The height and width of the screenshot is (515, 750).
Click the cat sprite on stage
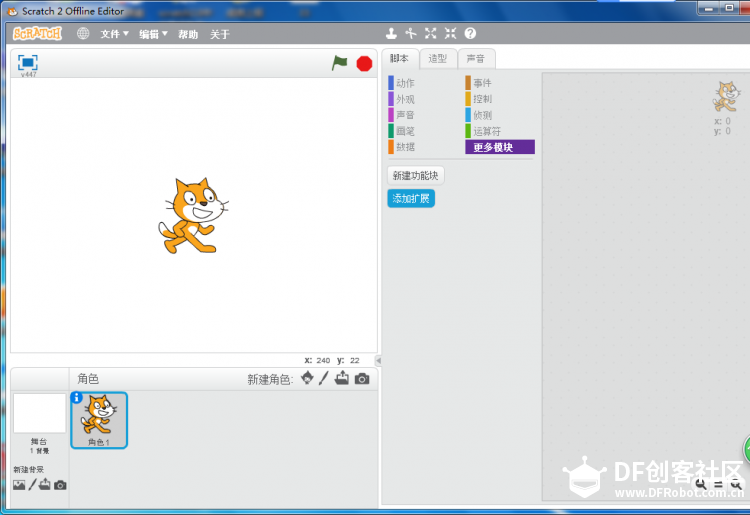pyautogui.click(x=193, y=216)
